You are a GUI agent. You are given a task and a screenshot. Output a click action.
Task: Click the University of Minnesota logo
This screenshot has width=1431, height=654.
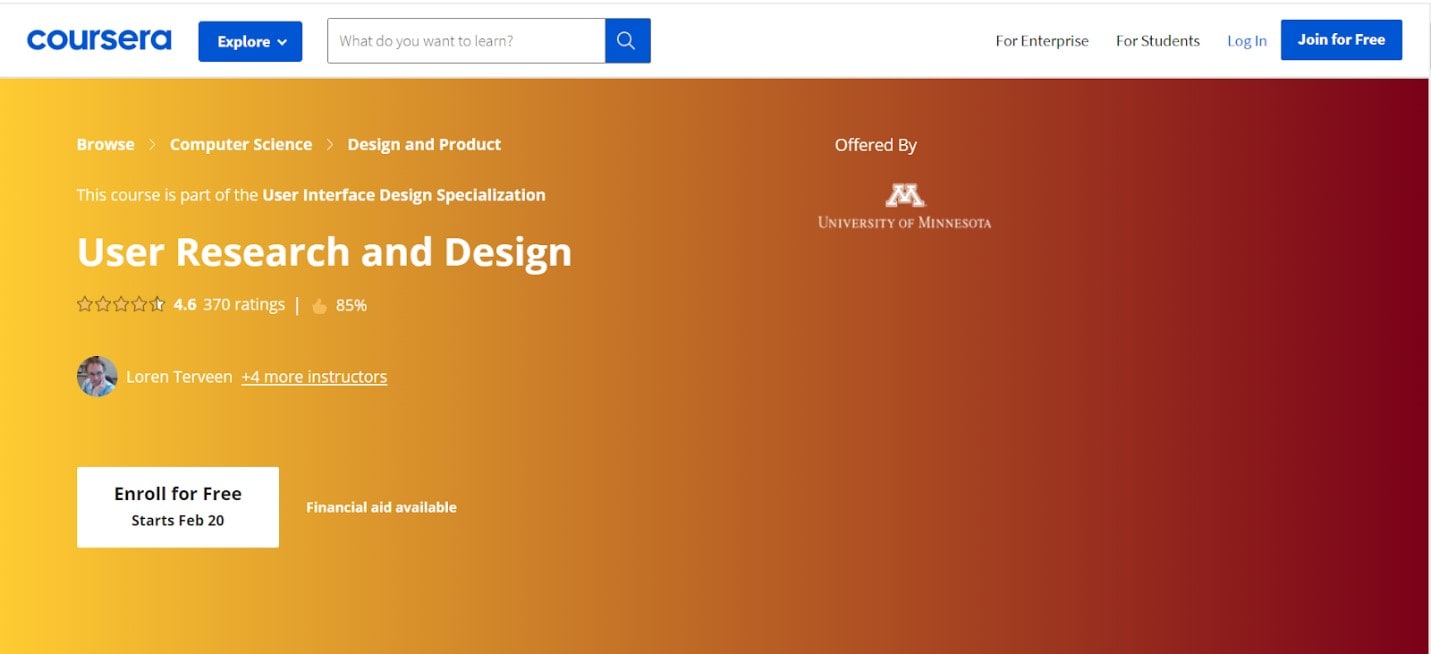pyautogui.click(x=904, y=206)
